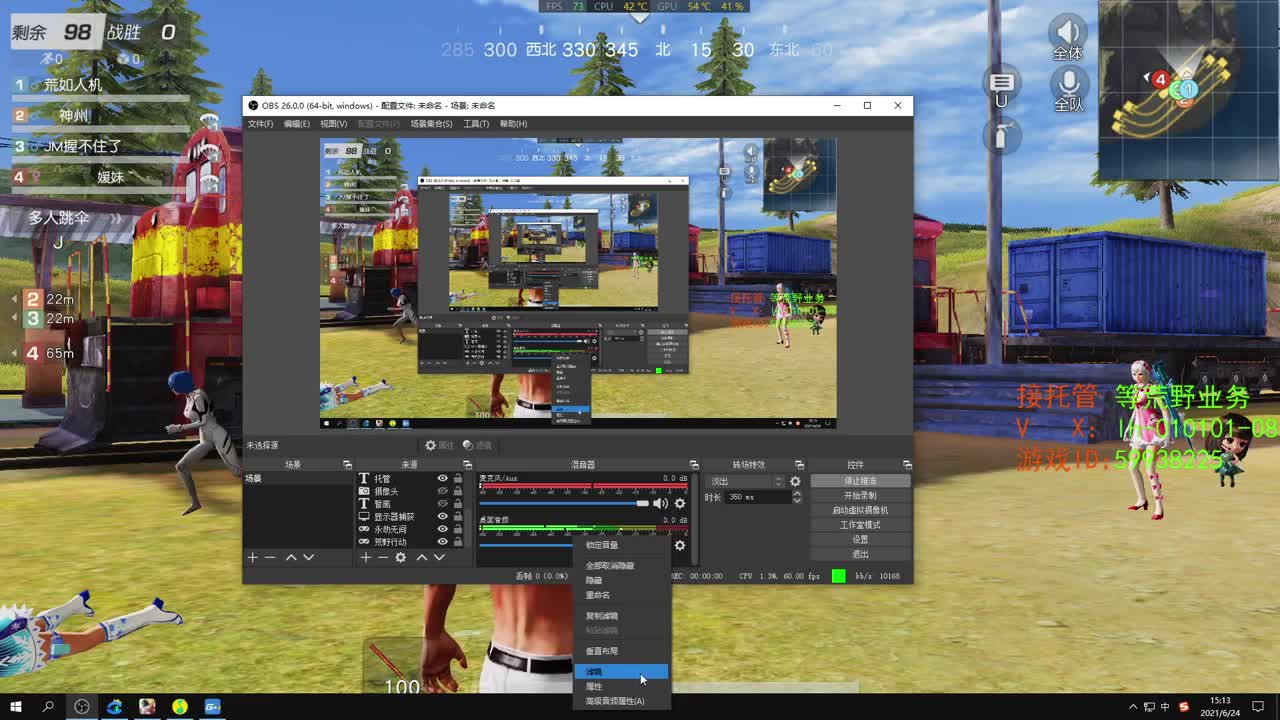The width and height of the screenshot is (1280, 720).
Task: Toggle the lock on the 摄像头 source
Action: point(458,492)
